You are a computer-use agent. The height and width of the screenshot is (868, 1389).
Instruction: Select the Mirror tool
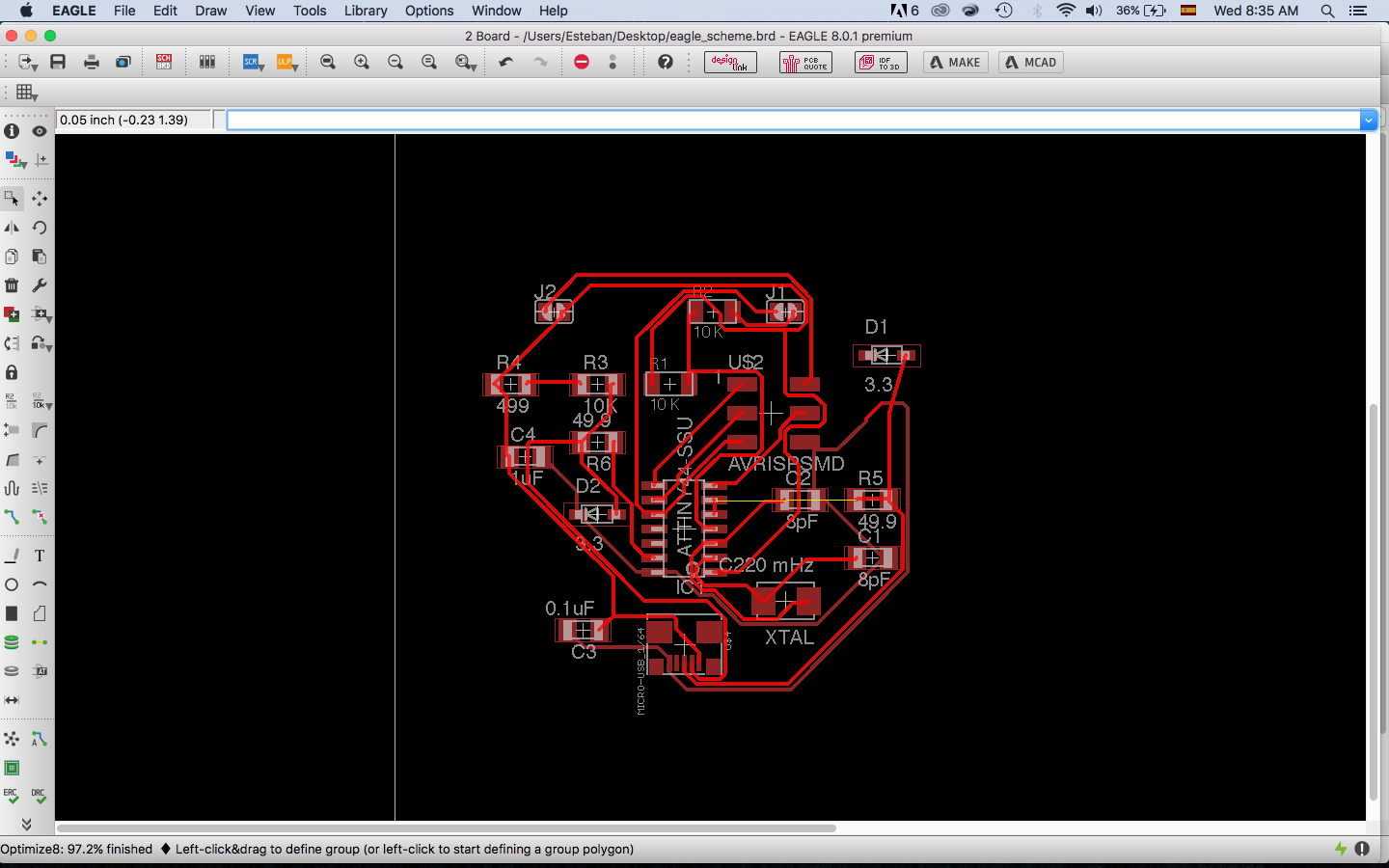[x=12, y=228]
